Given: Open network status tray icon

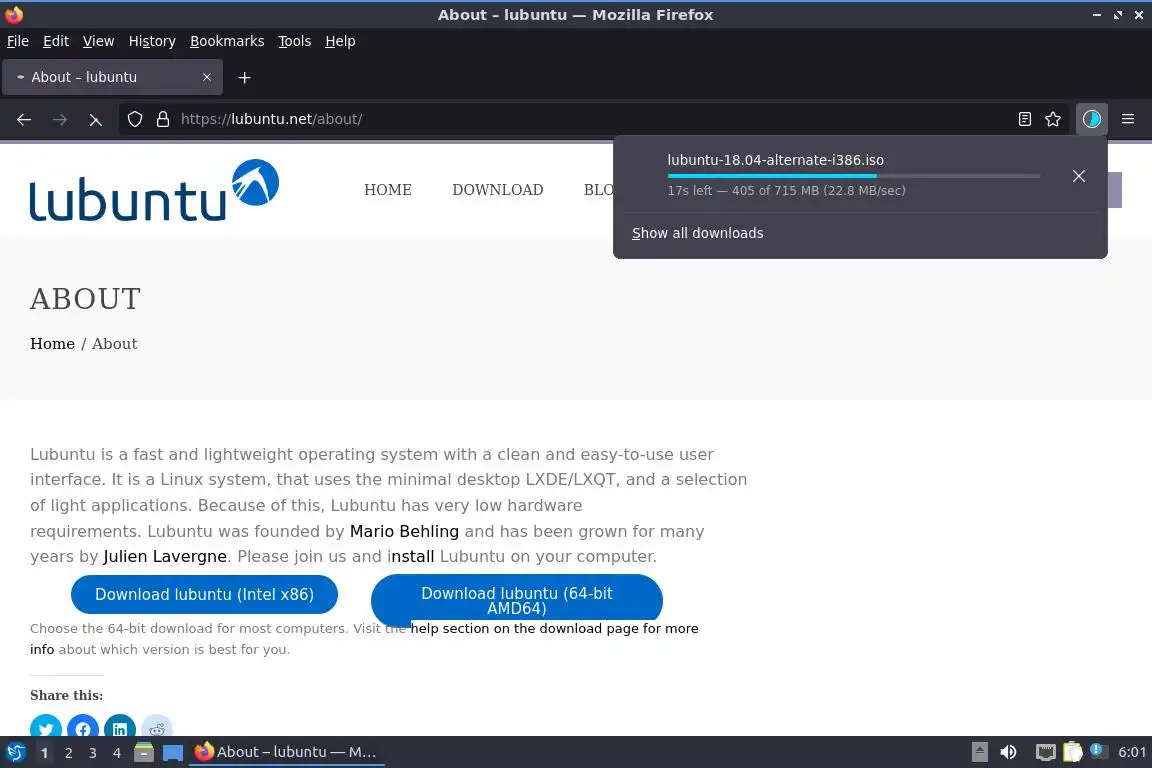Looking at the screenshot, I should point(1045,752).
